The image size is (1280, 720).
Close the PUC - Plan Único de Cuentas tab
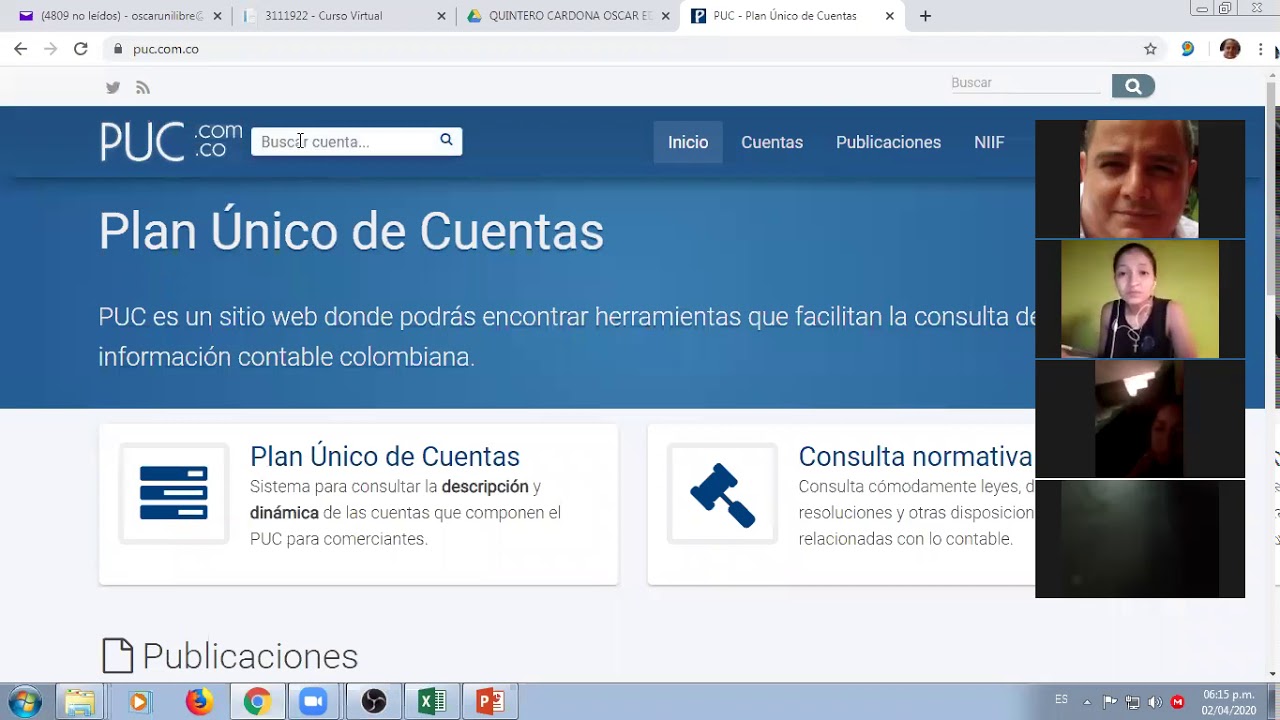coord(890,16)
